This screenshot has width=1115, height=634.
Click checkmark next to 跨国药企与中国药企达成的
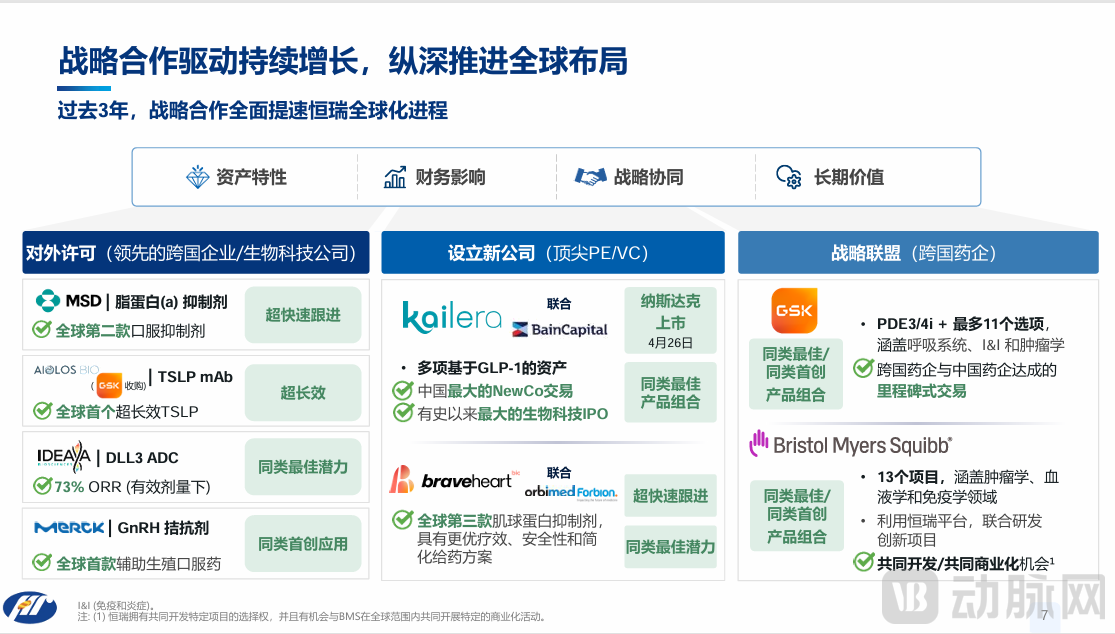click(x=863, y=368)
